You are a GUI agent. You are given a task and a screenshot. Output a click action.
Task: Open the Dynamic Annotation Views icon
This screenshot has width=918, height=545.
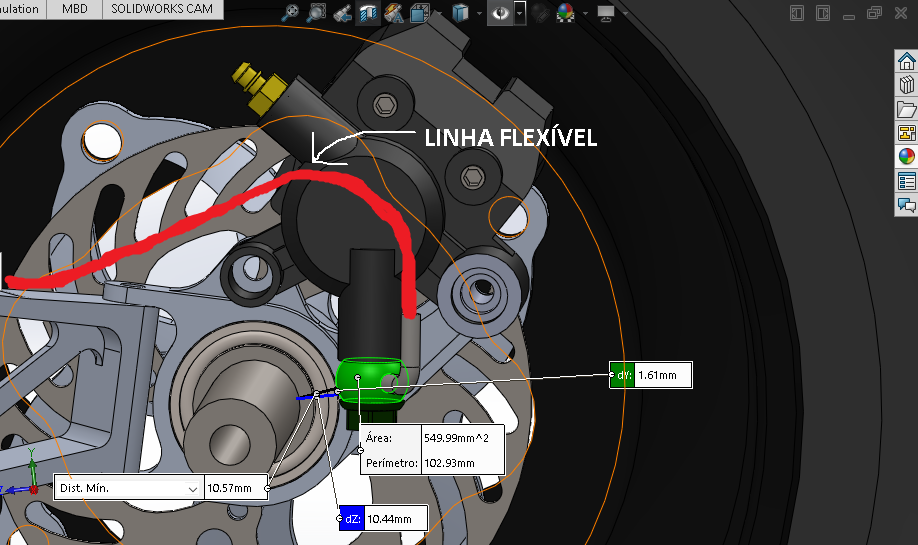[x=394, y=13]
